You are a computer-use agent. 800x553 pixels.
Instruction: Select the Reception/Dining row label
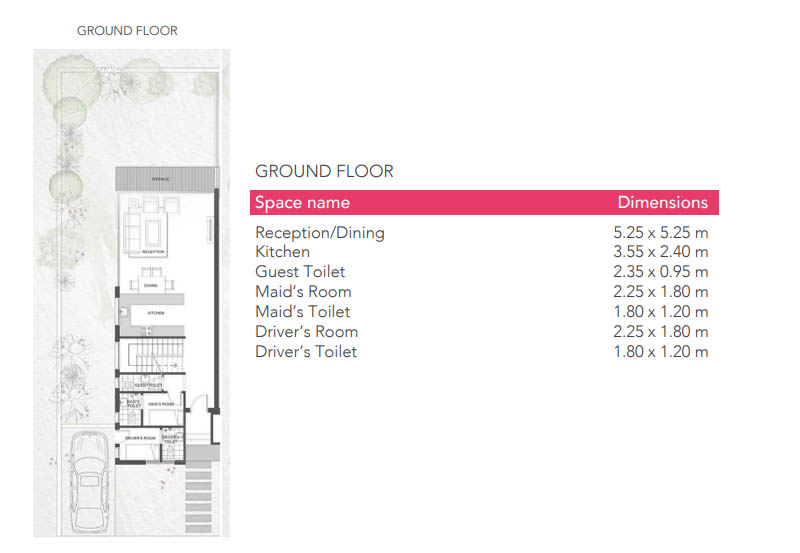pyautogui.click(x=320, y=233)
